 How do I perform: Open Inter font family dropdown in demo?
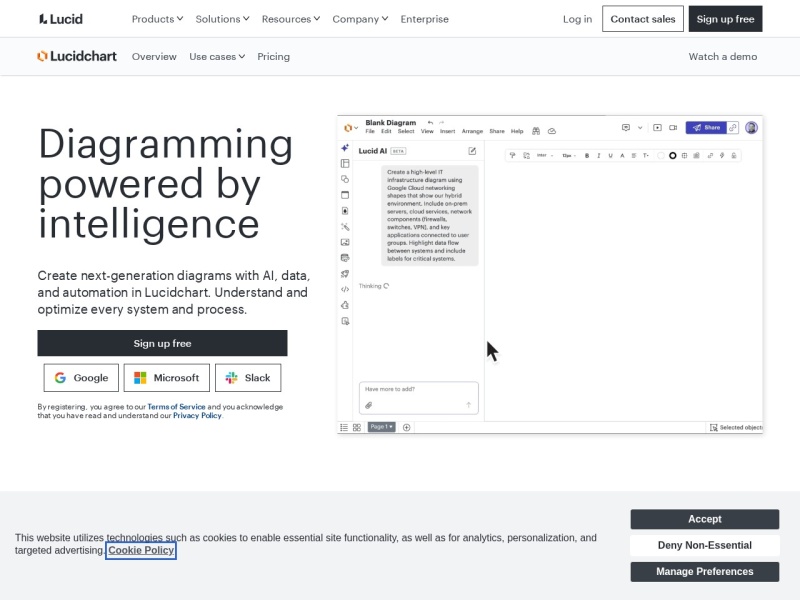[x=545, y=156]
